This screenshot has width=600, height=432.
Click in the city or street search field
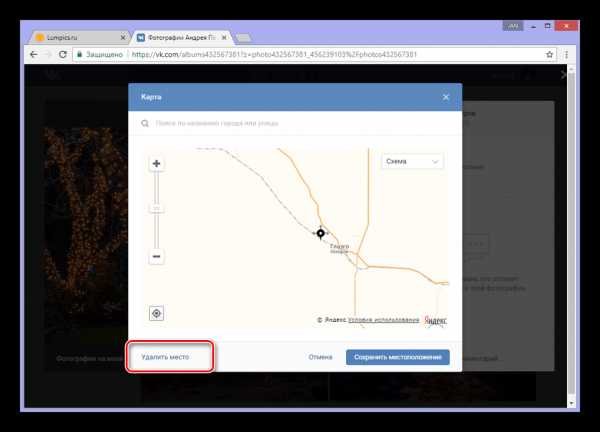click(295, 123)
